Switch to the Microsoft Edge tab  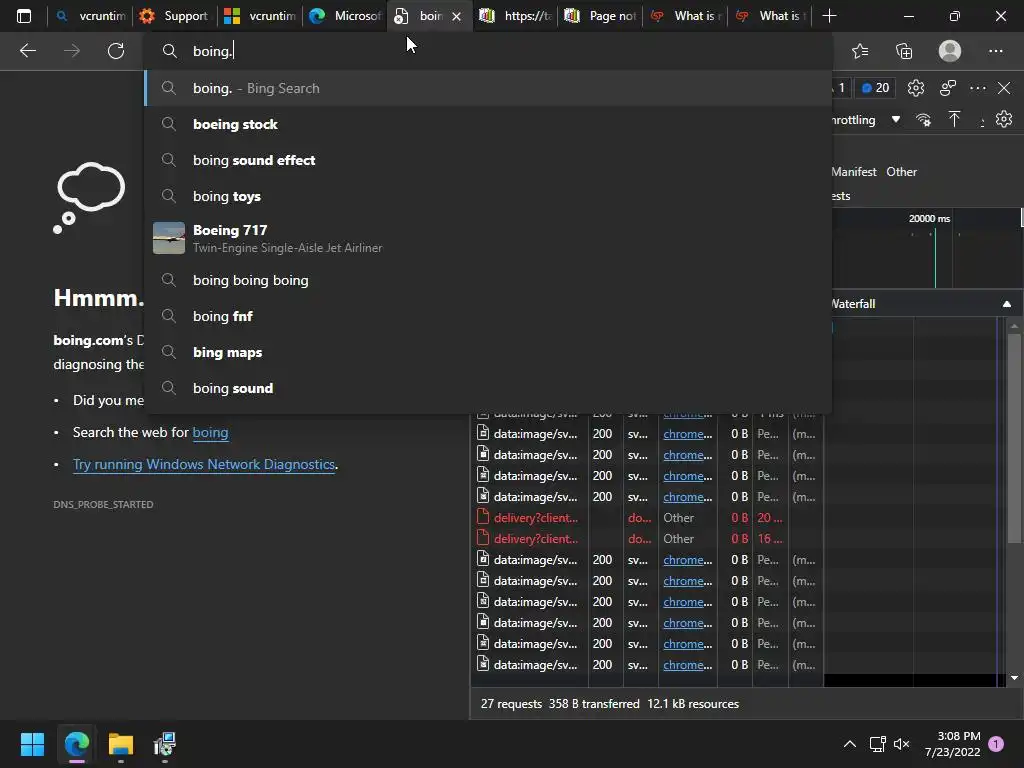tap(345, 16)
